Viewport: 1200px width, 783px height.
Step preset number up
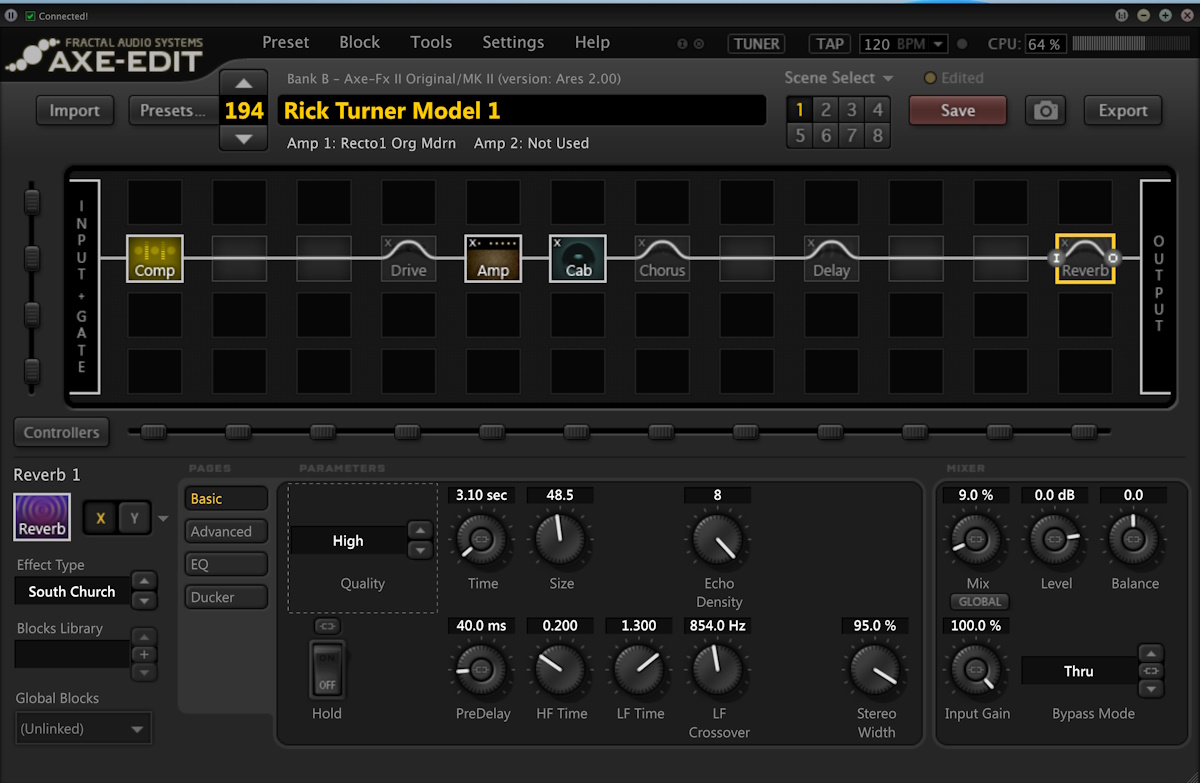pyautogui.click(x=244, y=83)
